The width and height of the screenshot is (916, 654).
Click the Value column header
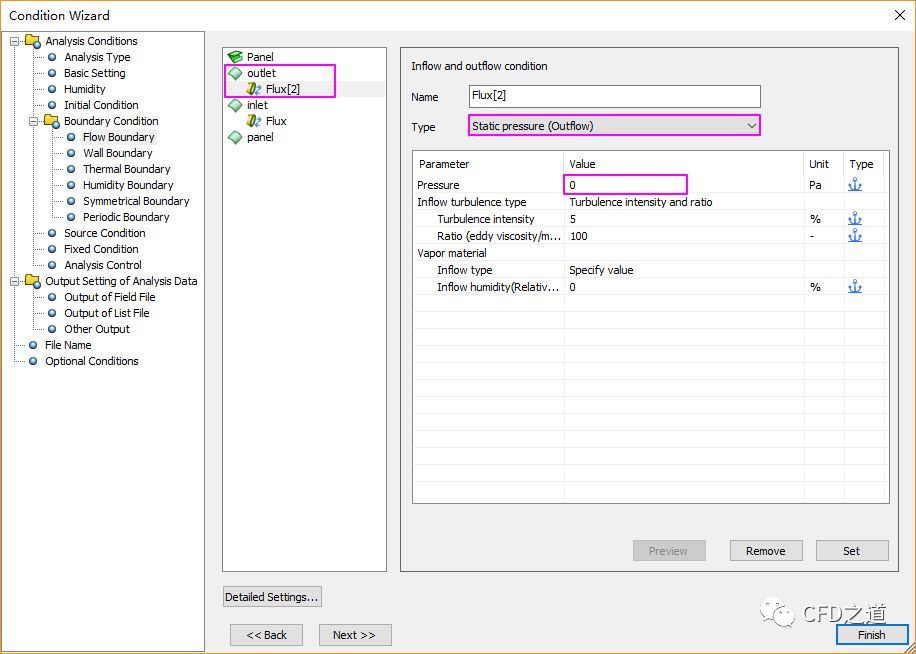(683, 164)
